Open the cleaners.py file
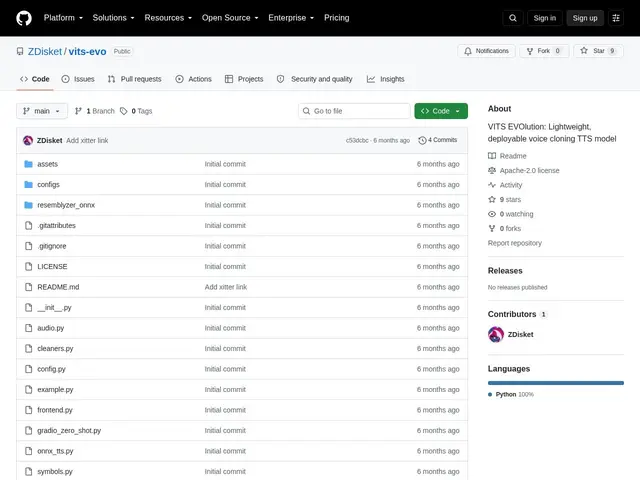 (55, 349)
